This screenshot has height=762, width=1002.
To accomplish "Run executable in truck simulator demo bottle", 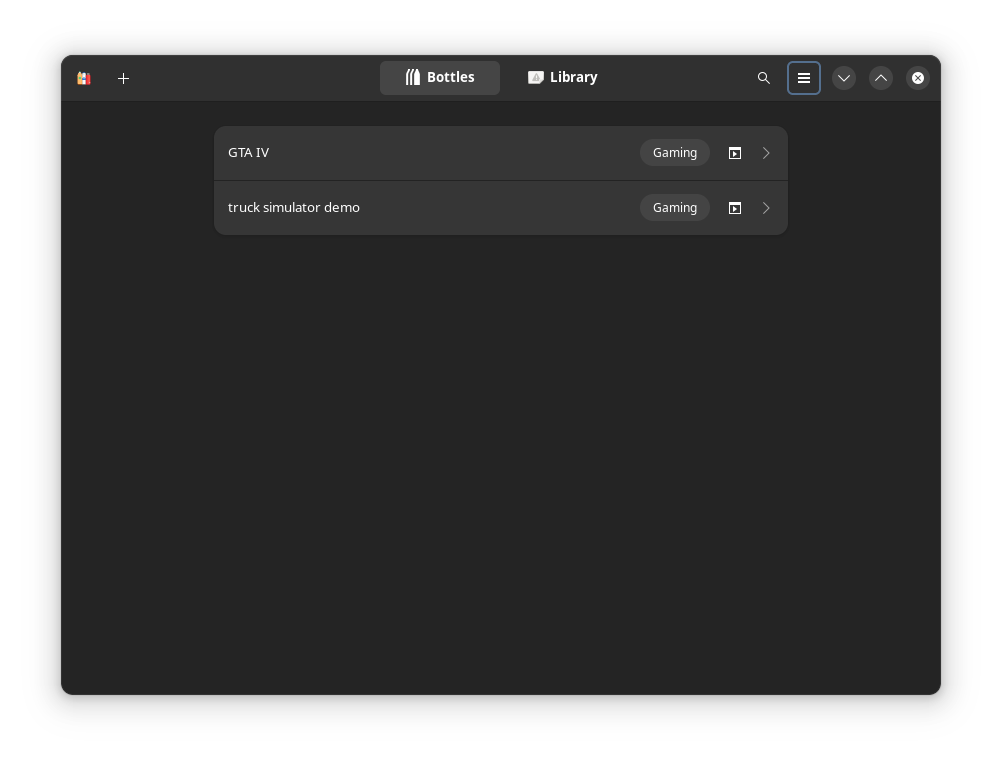I will click(x=735, y=208).
